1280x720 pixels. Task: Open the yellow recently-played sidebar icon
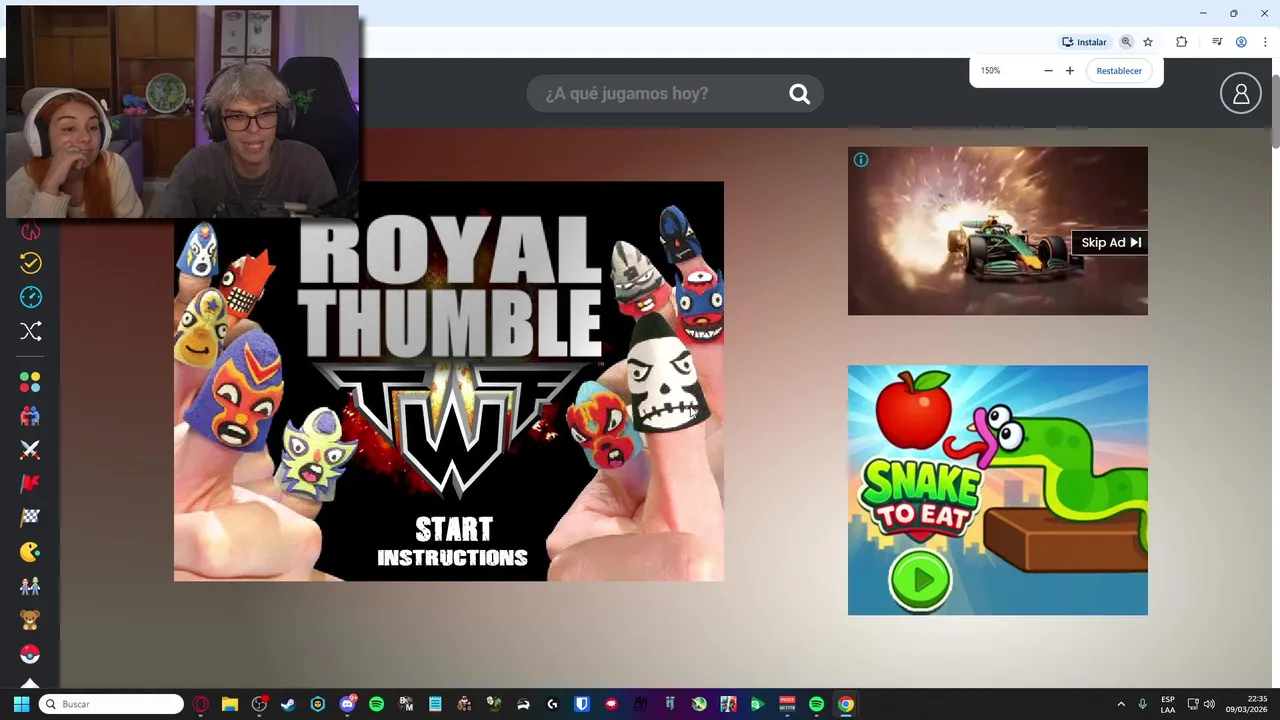[x=30, y=263]
